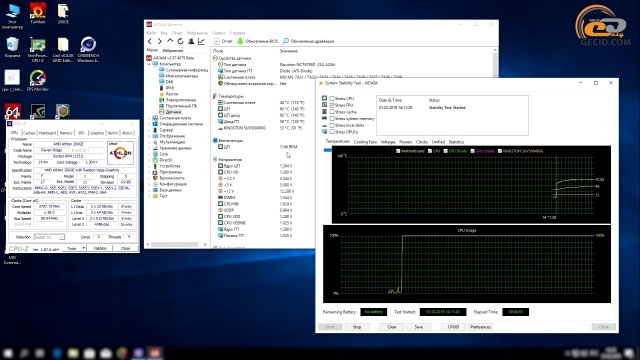This screenshot has width=640, height=360.
Task: Switch to Cooling Fans tab in stability test
Action: click(x=365, y=142)
